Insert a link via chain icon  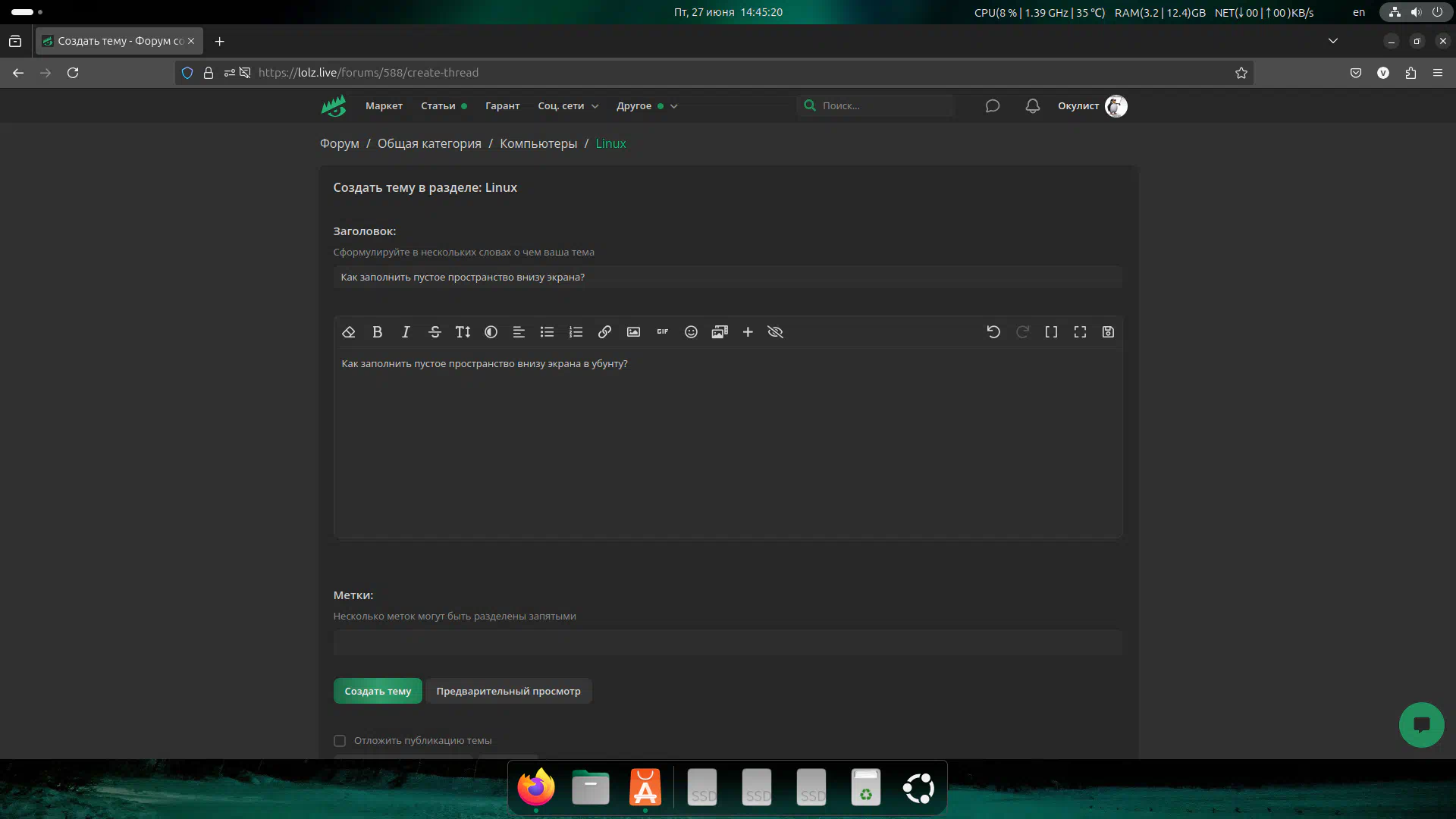click(604, 332)
